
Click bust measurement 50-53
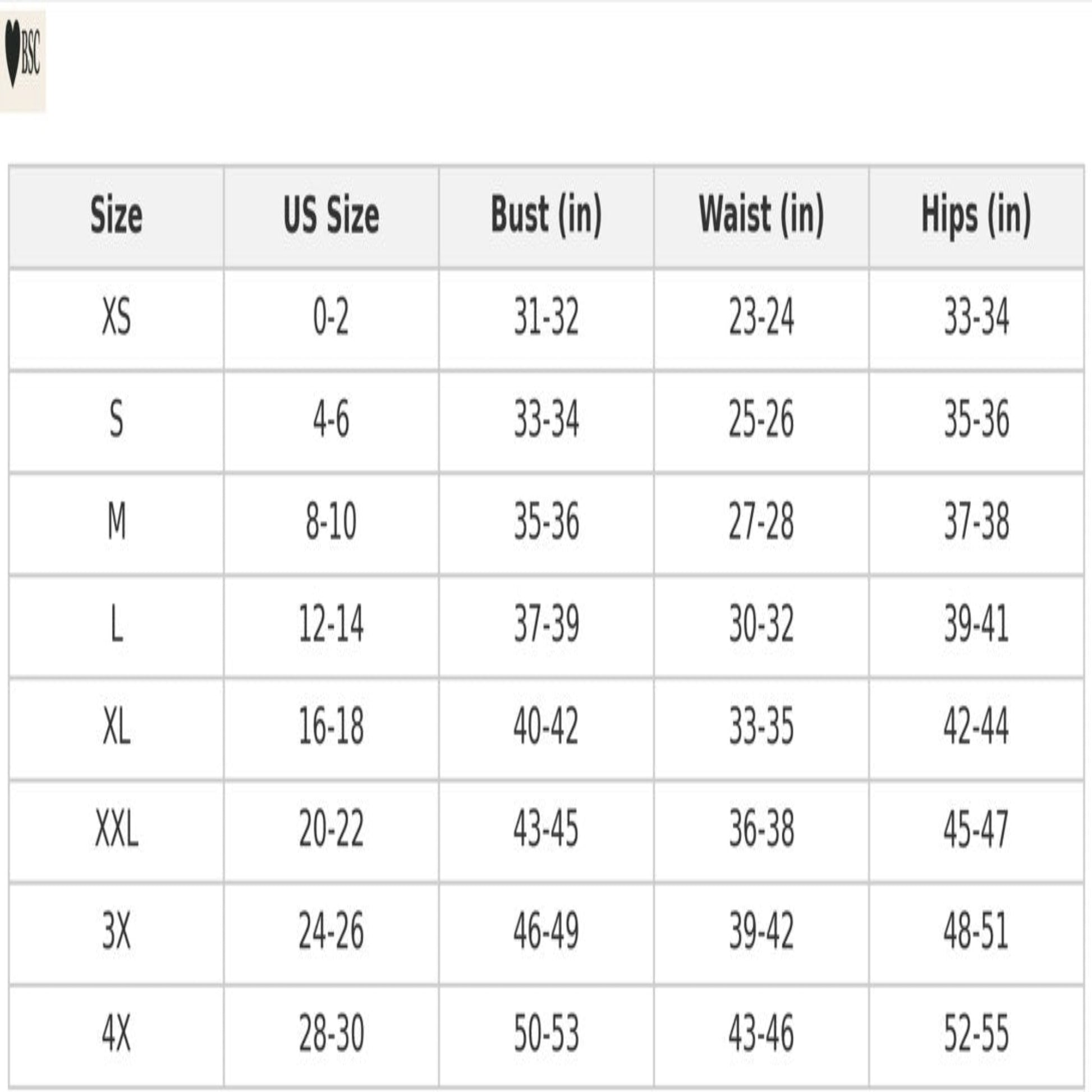(546, 1034)
